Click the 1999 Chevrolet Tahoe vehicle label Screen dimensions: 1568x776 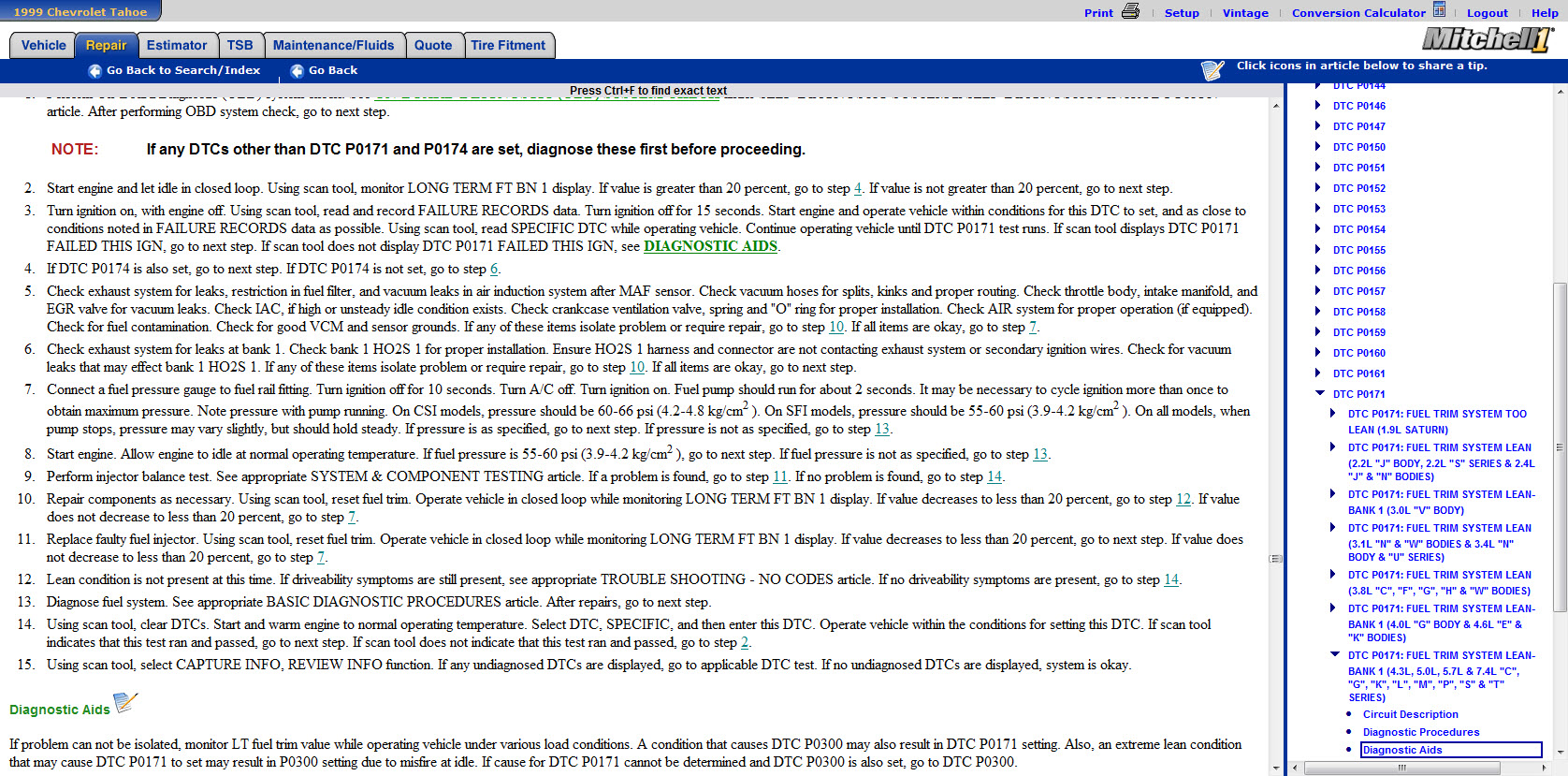coord(80,12)
